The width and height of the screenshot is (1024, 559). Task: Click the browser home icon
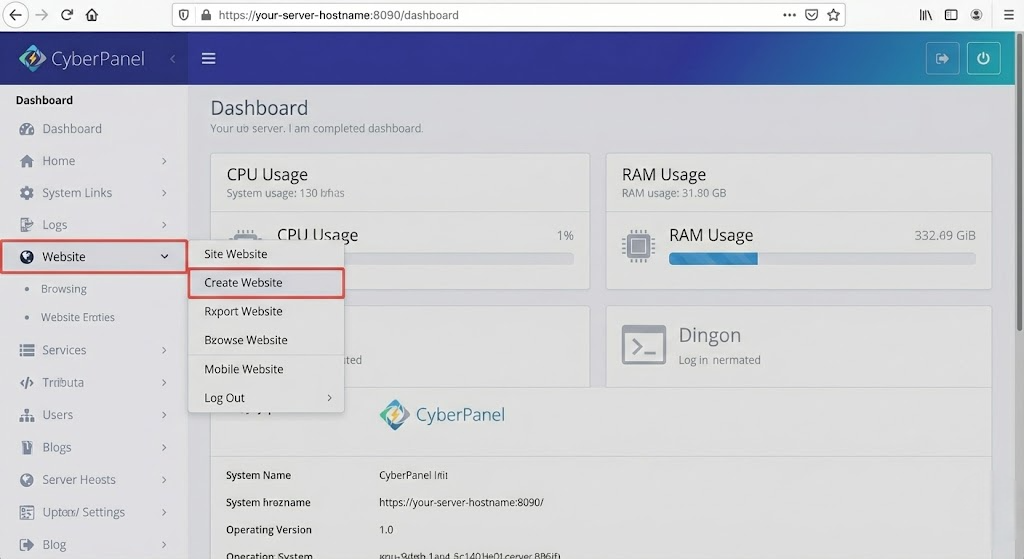[x=92, y=15]
